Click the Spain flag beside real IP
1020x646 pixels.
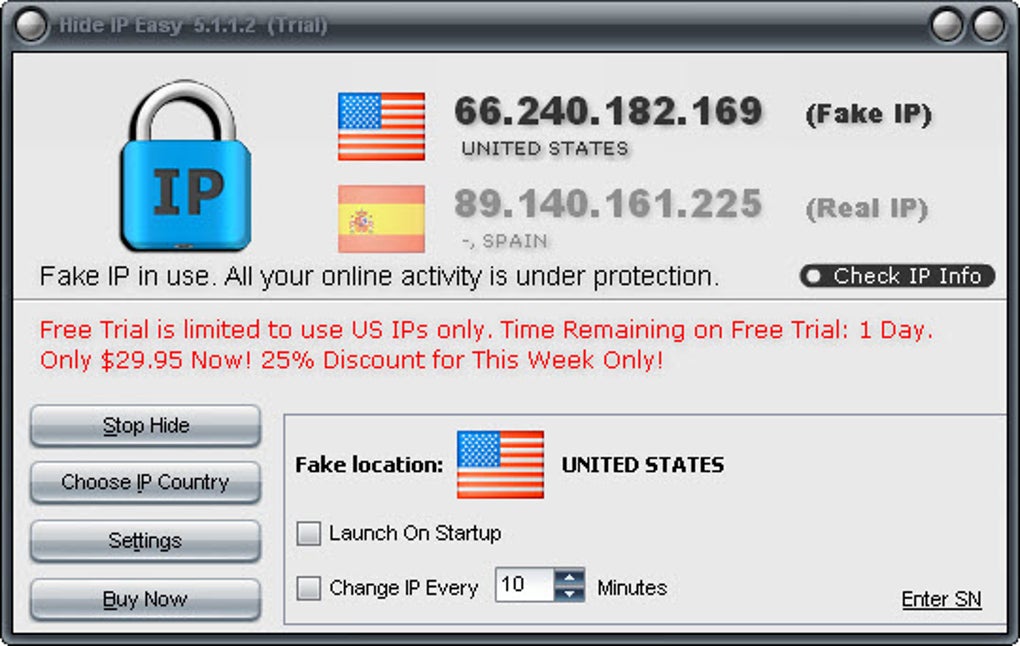(x=381, y=219)
